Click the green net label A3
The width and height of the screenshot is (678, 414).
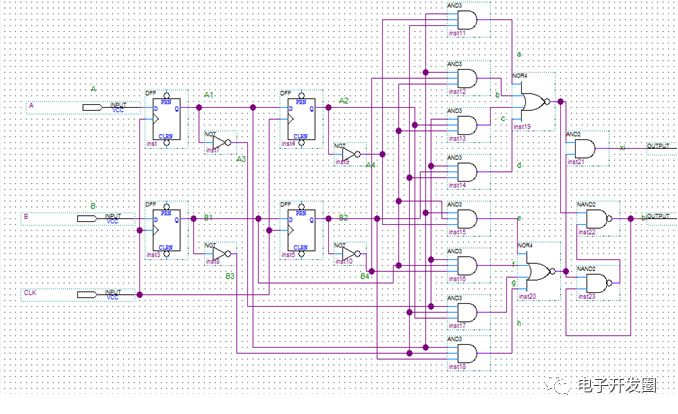241,159
